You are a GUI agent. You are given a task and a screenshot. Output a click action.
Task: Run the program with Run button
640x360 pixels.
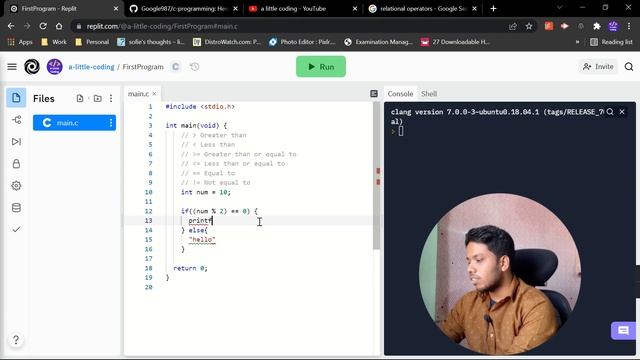tap(321, 67)
